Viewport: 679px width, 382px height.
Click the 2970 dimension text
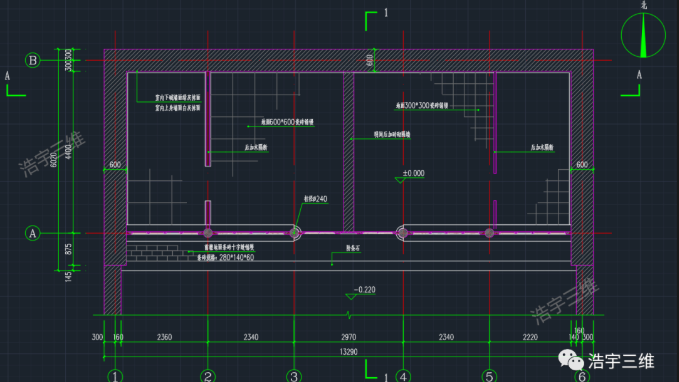(x=349, y=337)
